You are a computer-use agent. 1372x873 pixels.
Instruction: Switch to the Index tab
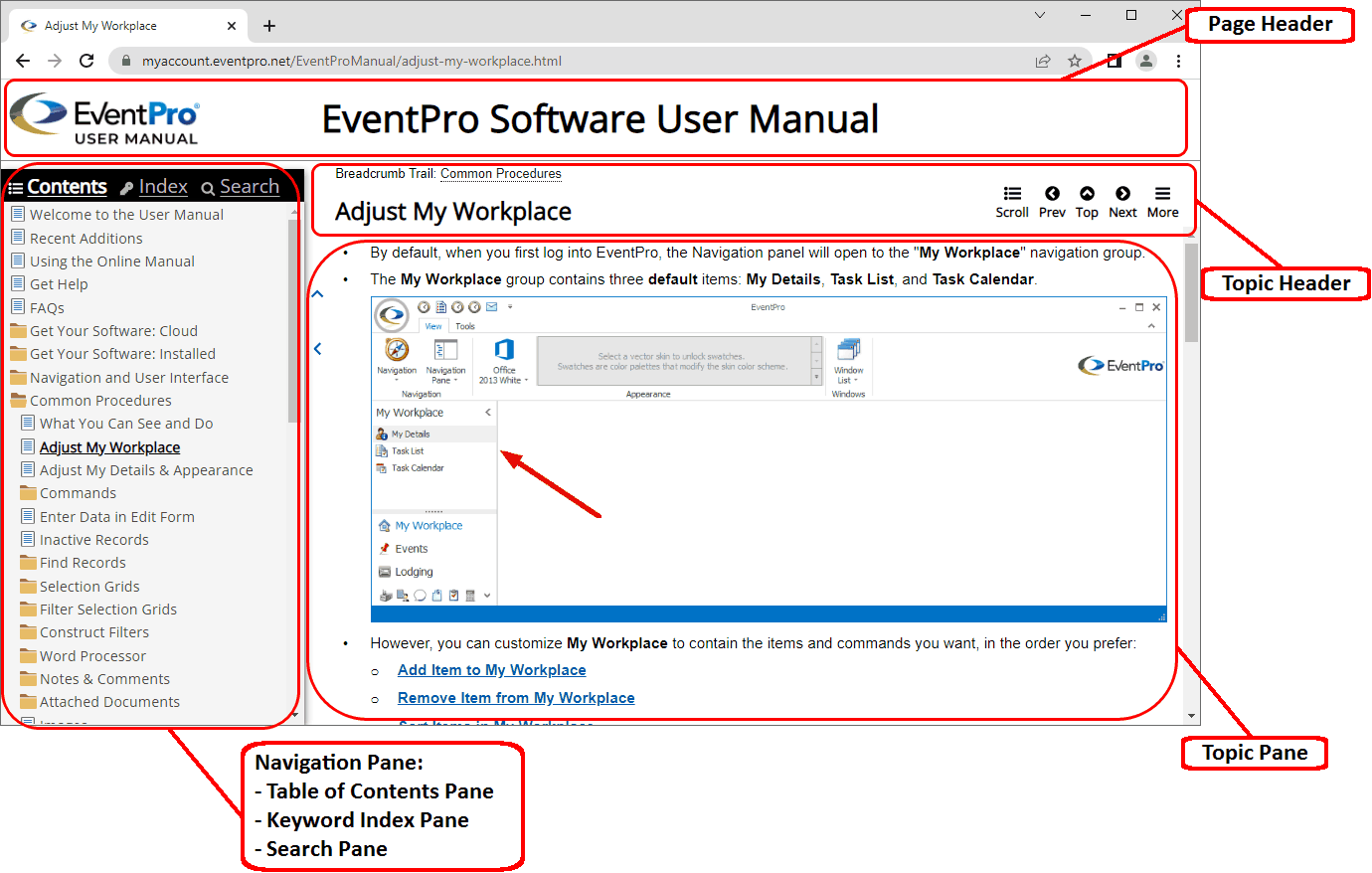(154, 187)
